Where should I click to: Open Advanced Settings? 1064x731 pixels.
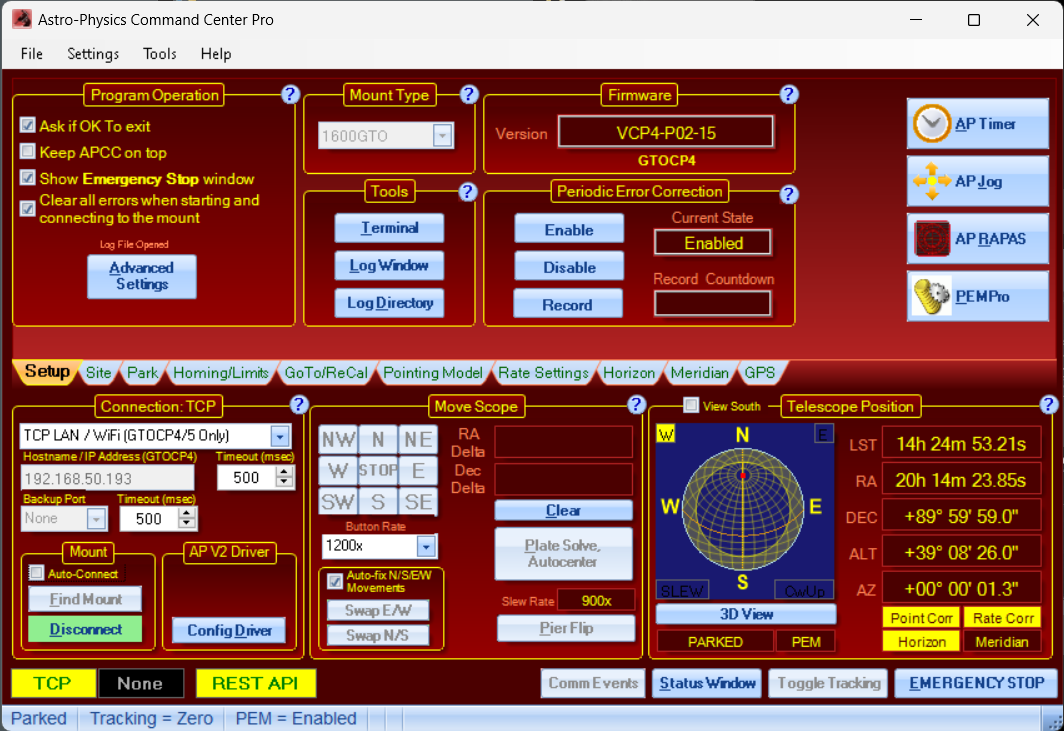pyautogui.click(x=142, y=276)
